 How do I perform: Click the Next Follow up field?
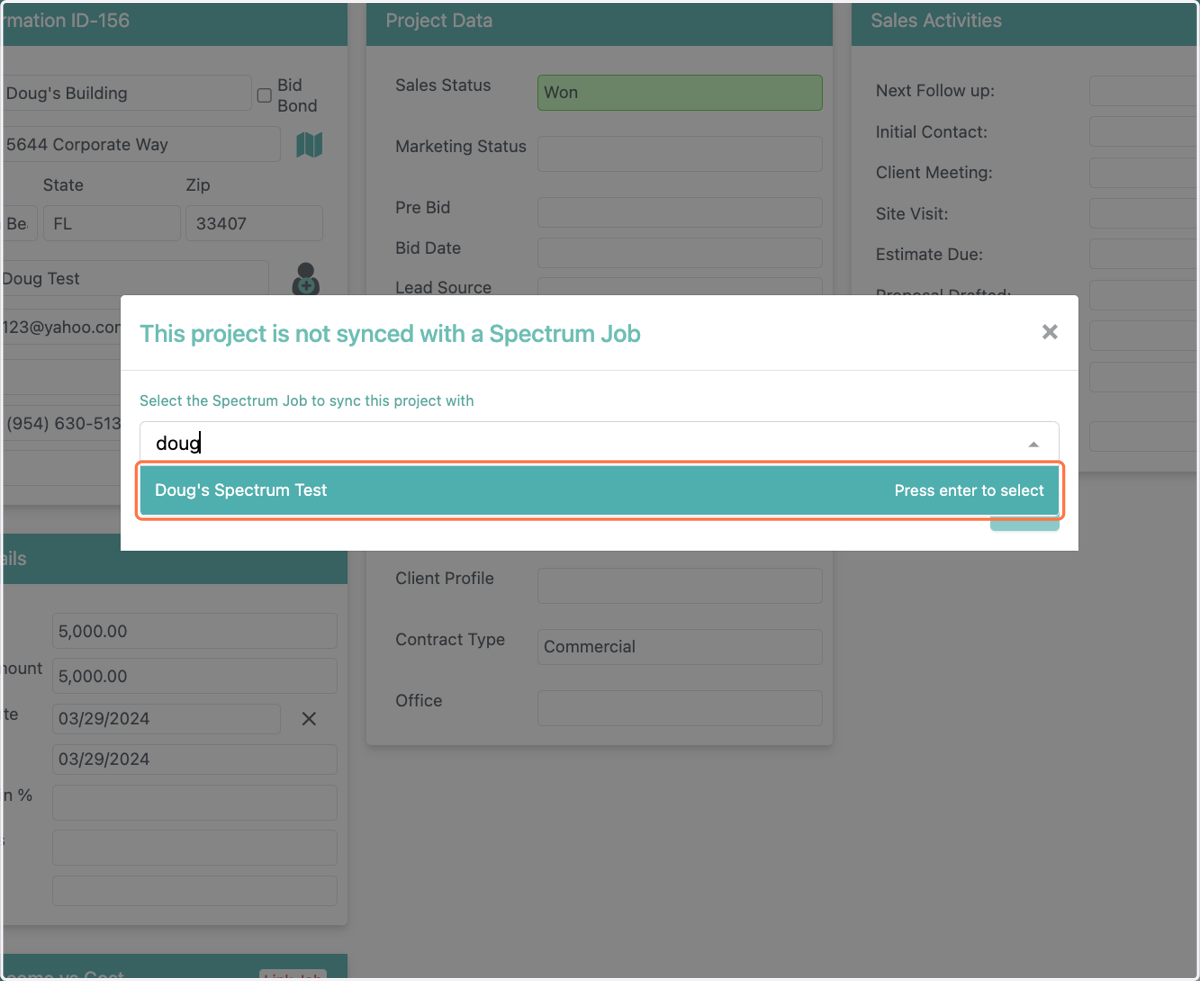(1144, 91)
